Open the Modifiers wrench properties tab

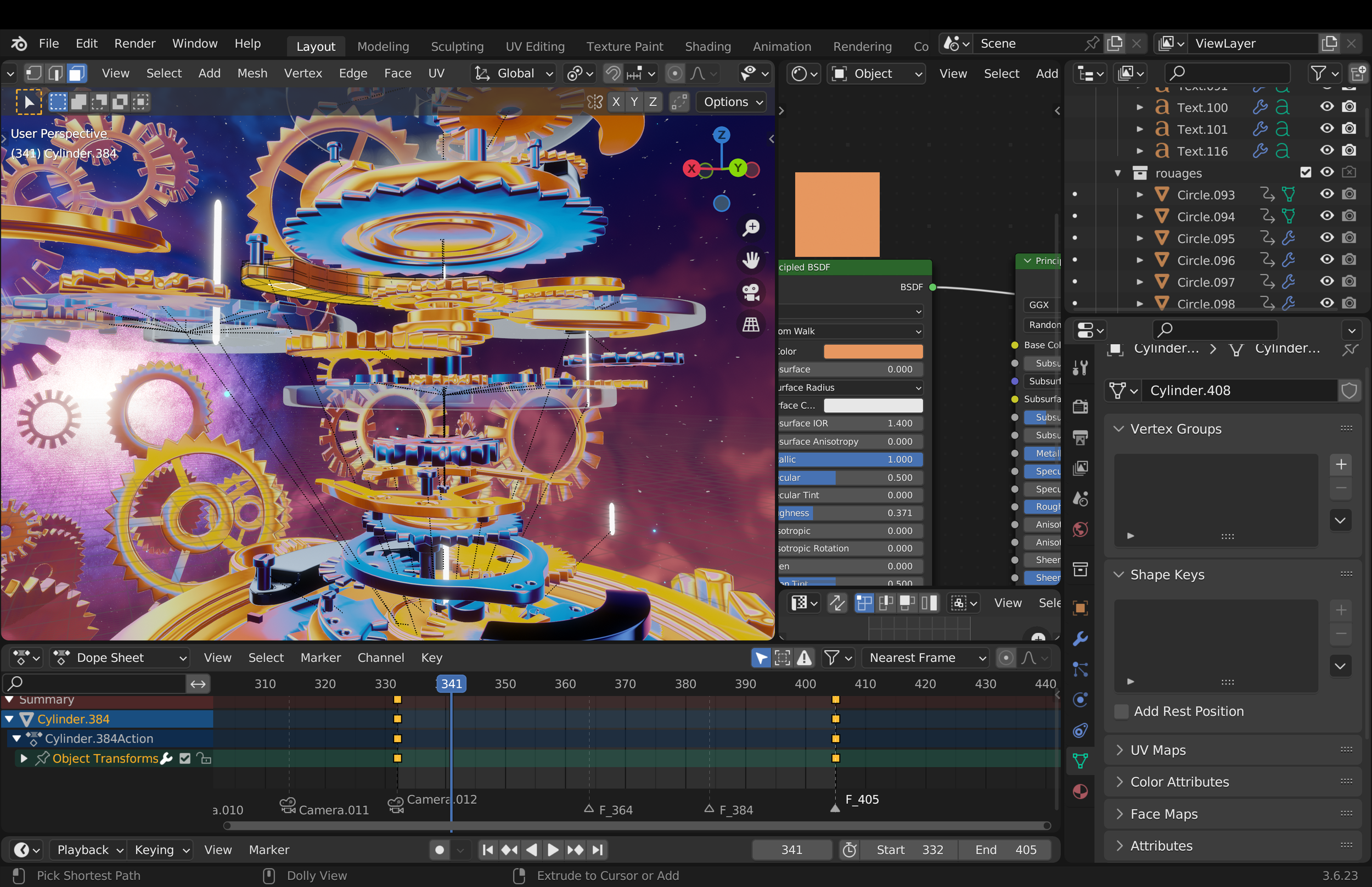click(x=1080, y=638)
